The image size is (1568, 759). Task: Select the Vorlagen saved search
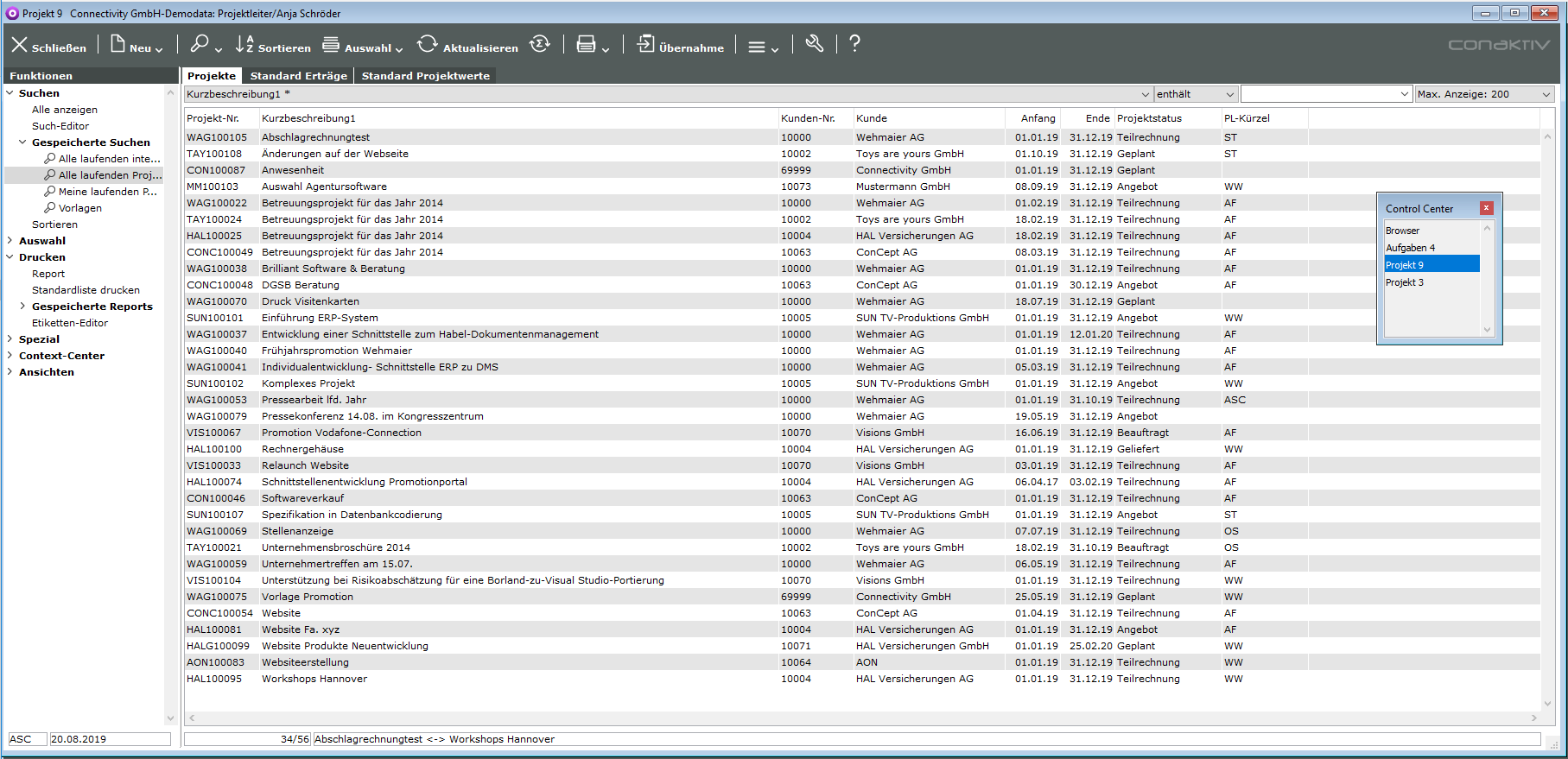tap(73, 208)
